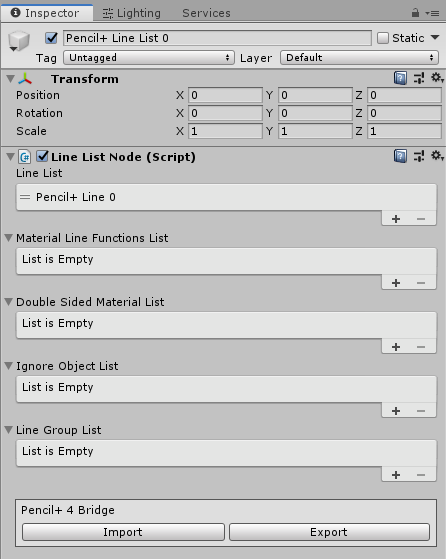Image resolution: width=446 pixels, height=559 pixels.
Task: Open Line List Node gear settings menu
Action: point(437,156)
